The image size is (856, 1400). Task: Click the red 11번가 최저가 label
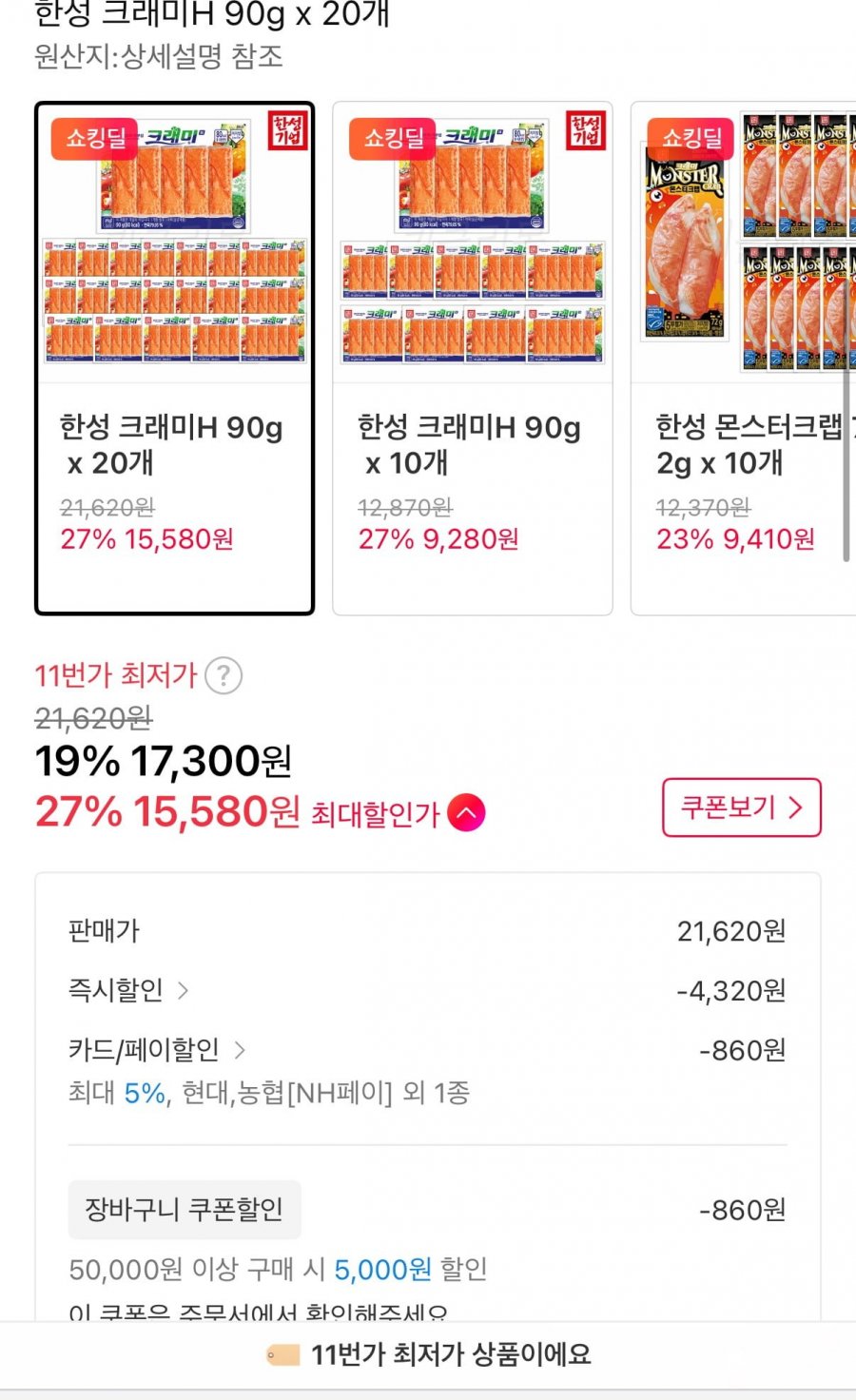115,676
